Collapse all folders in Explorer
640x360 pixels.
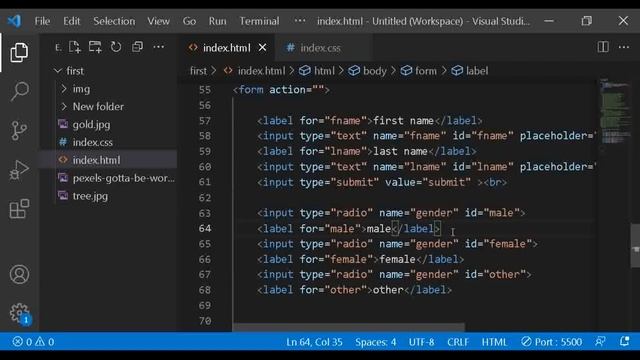(137, 47)
